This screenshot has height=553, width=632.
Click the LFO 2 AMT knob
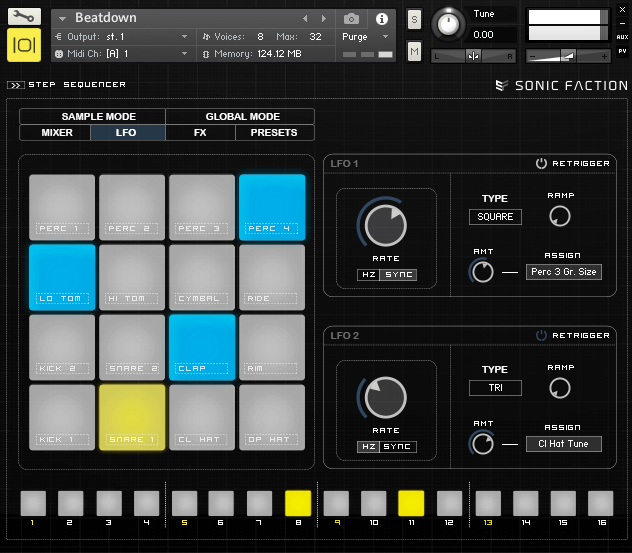point(482,443)
